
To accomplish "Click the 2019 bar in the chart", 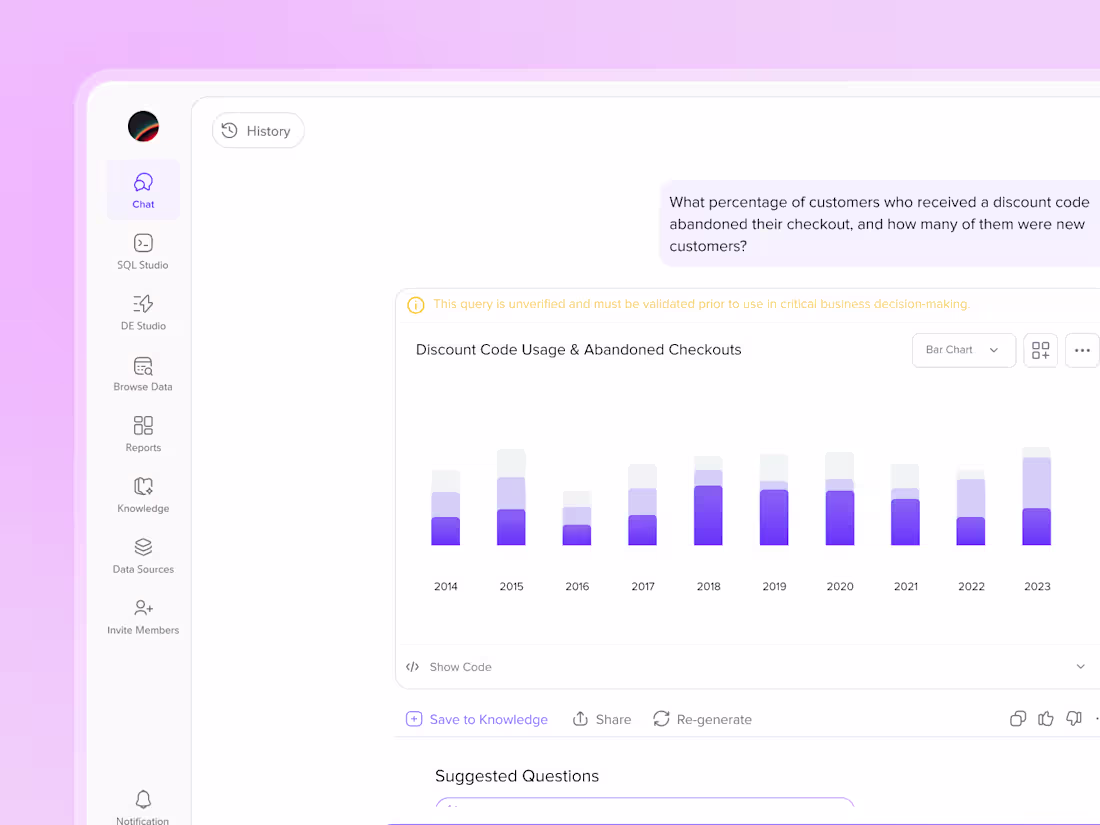I will click(774, 499).
